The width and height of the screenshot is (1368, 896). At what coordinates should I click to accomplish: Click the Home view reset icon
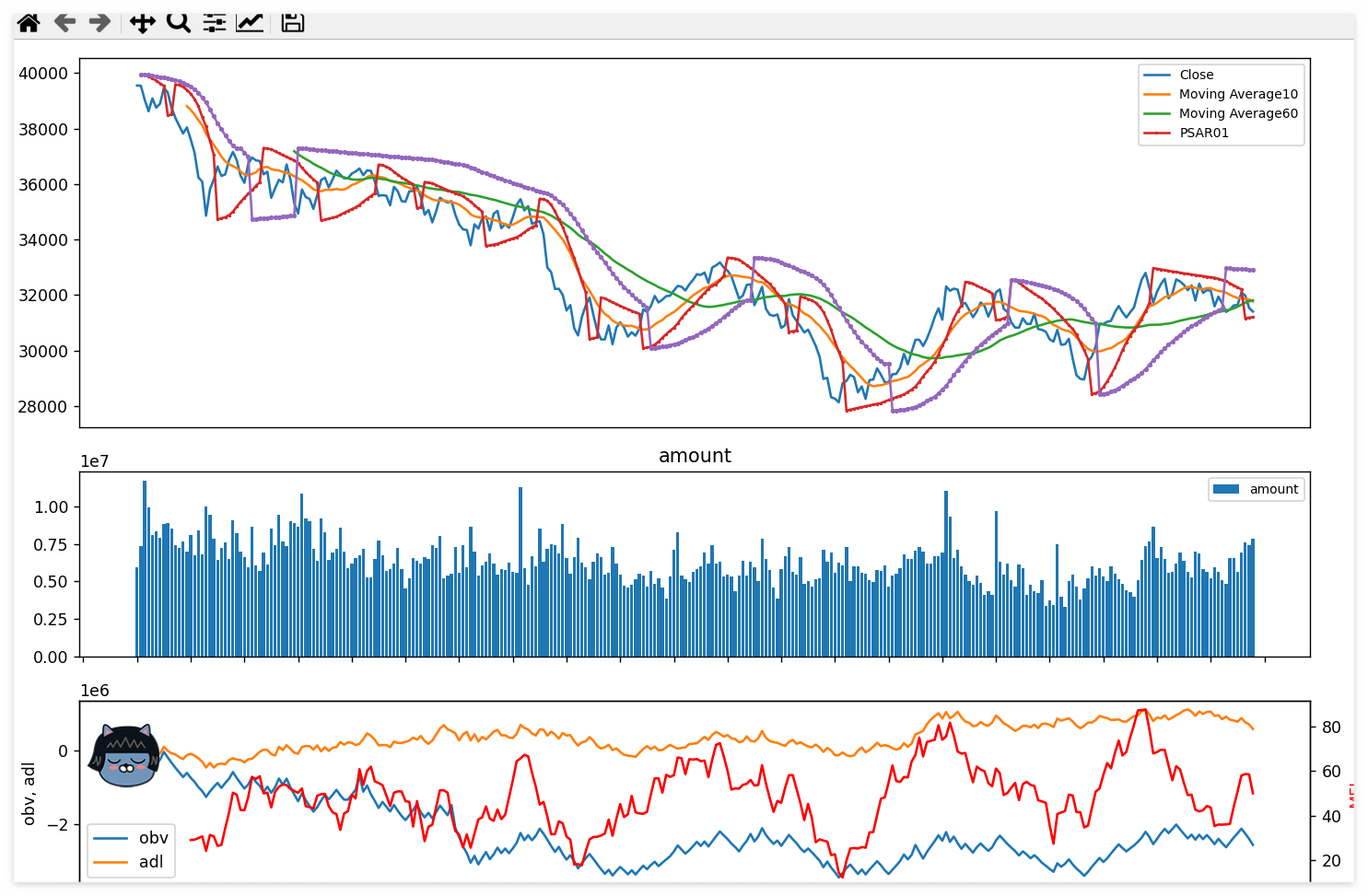click(28, 22)
